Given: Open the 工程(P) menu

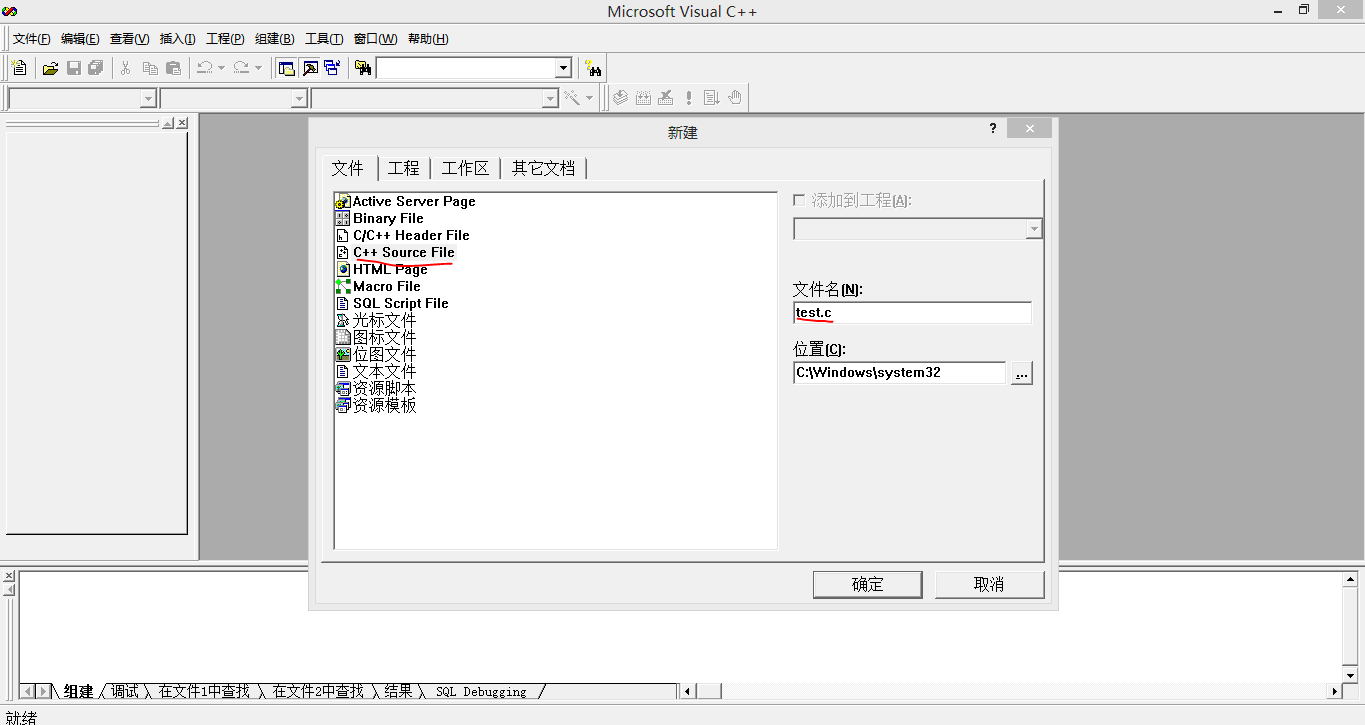Looking at the screenshot, I should coord(225,39).
